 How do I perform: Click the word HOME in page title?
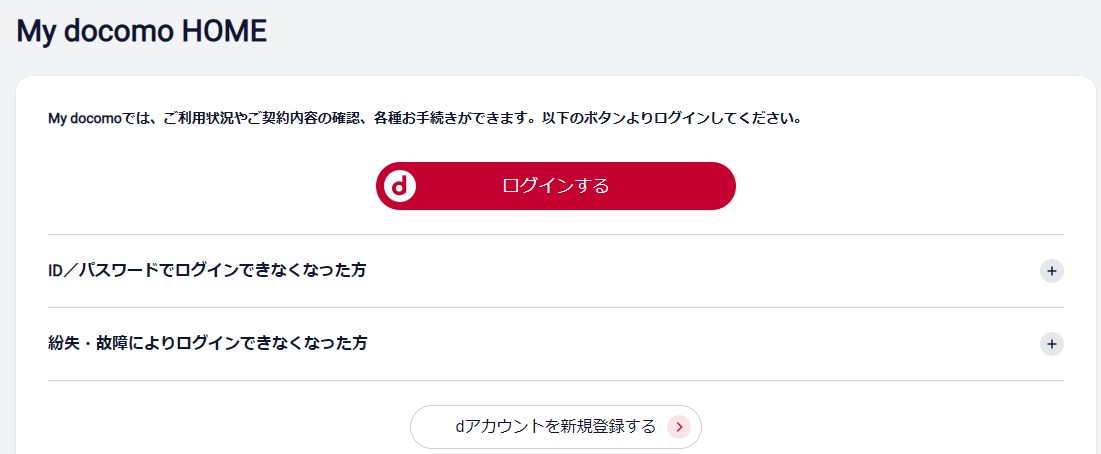click(223, 31)
